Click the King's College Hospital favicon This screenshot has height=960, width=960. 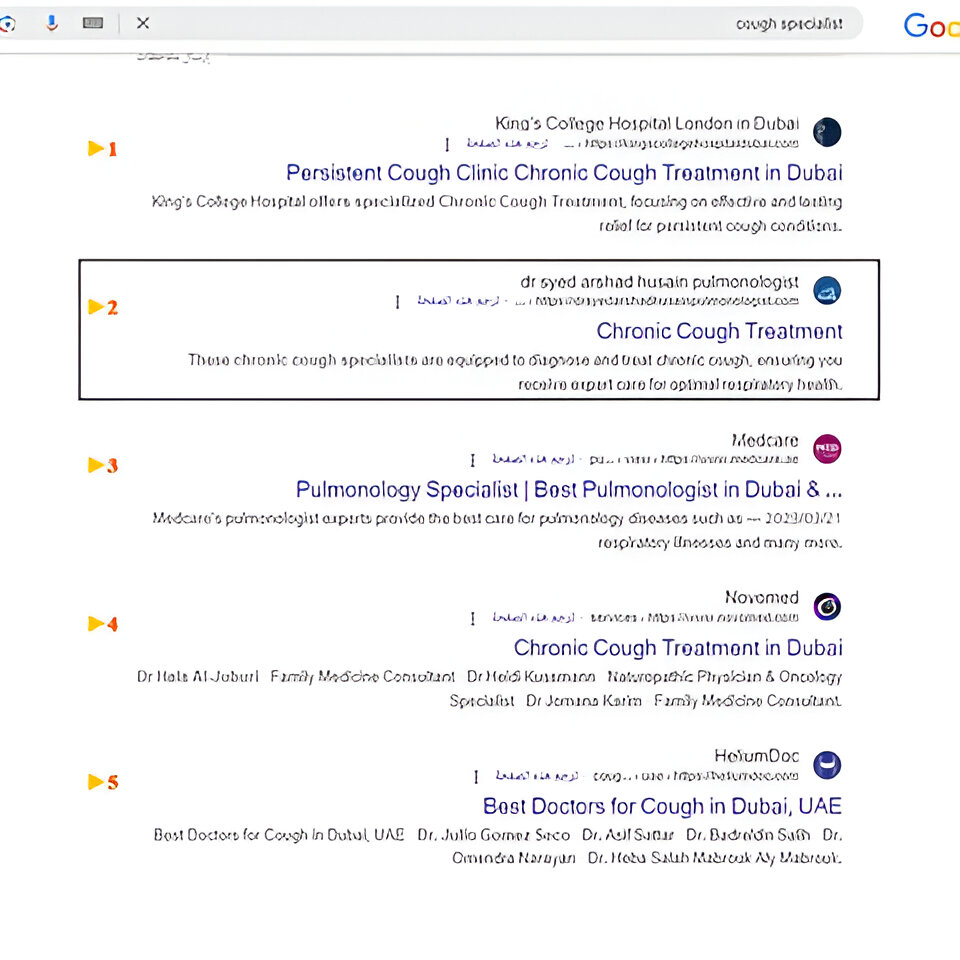coord(827,132)
